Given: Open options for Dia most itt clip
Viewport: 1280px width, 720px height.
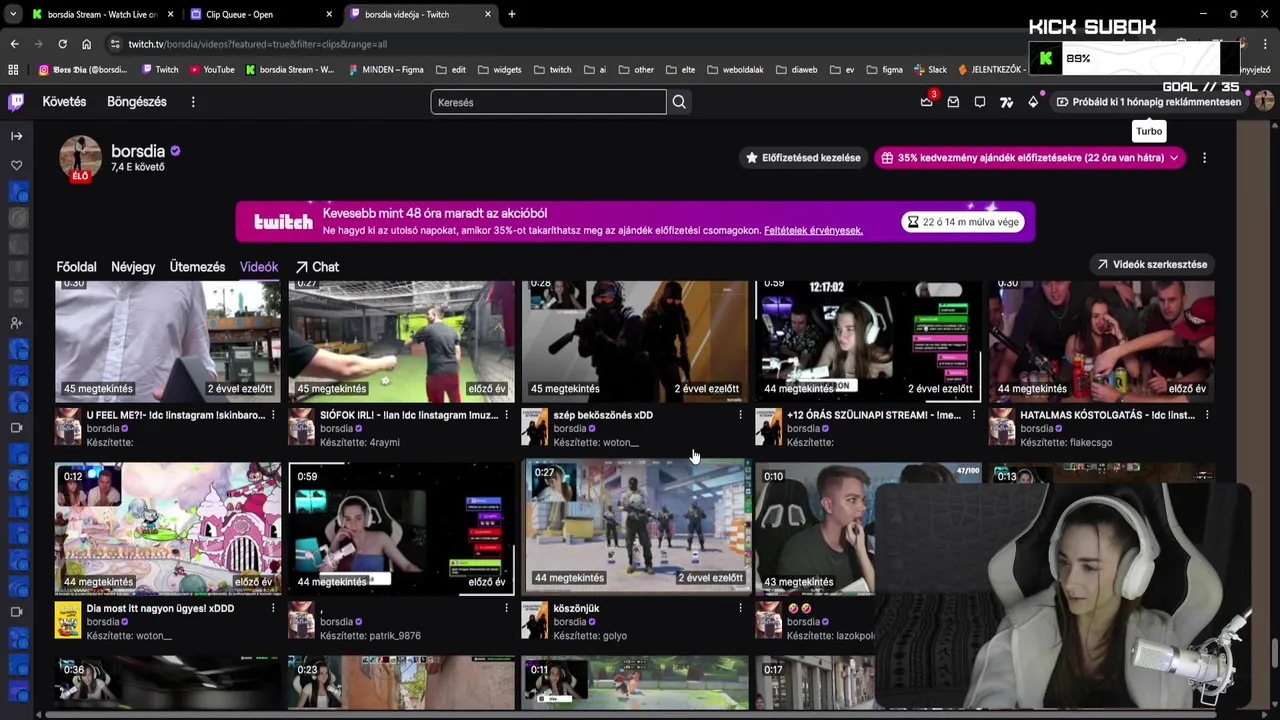Looking at the screenshot, I should point(273,608).
